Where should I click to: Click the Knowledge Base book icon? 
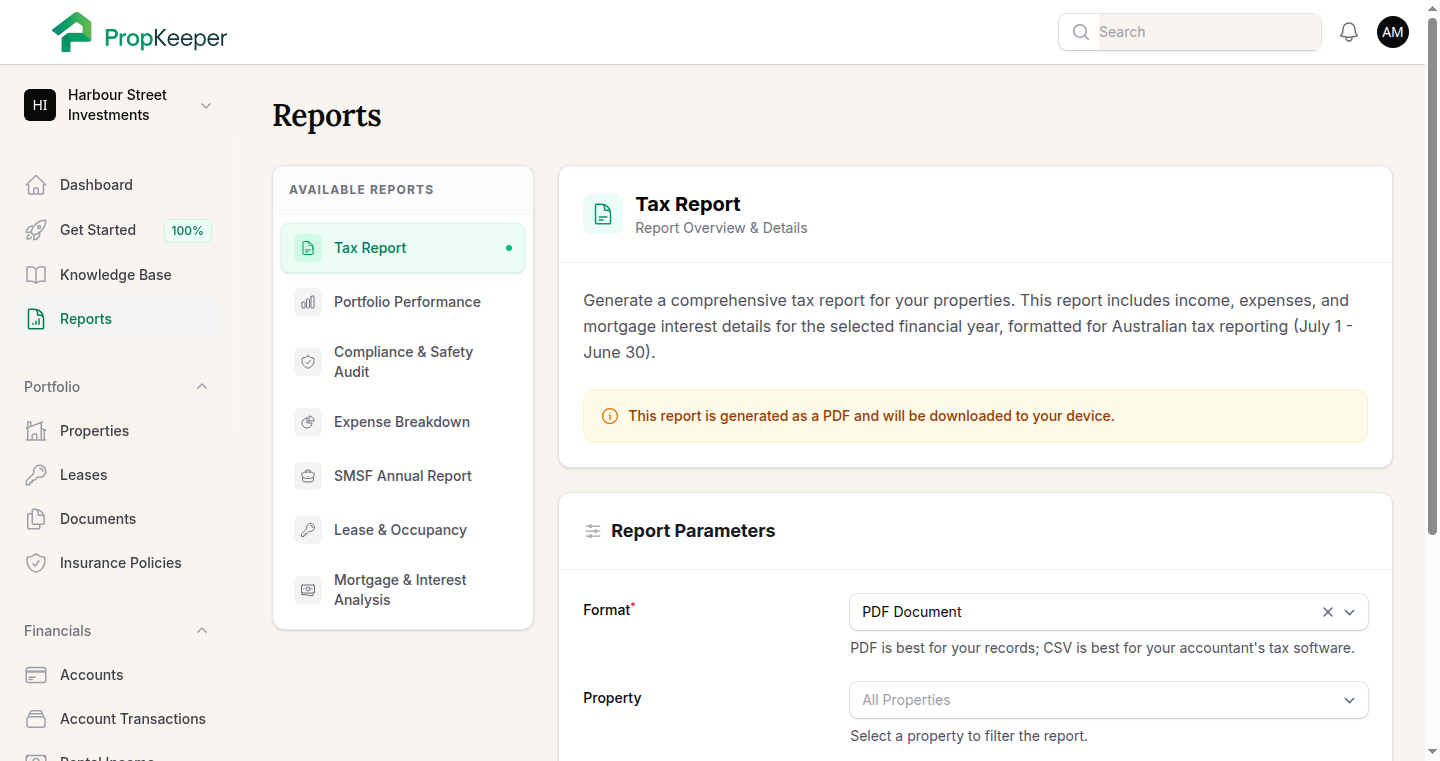(x=36, y=275)
